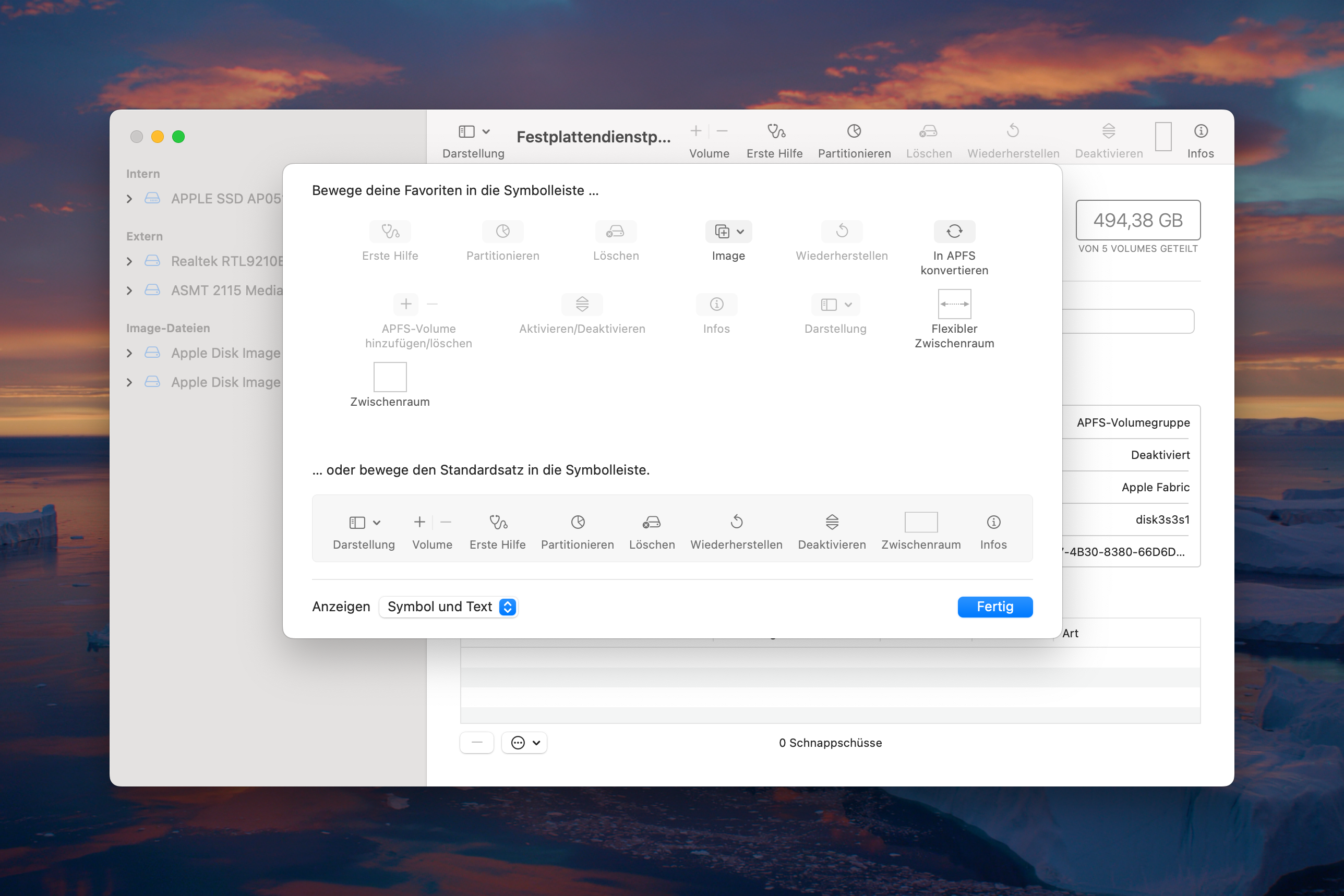Click Wiederherstellen icon in window toolbar
Screen dimensions: 1344x896
(x=1012, y=131)
